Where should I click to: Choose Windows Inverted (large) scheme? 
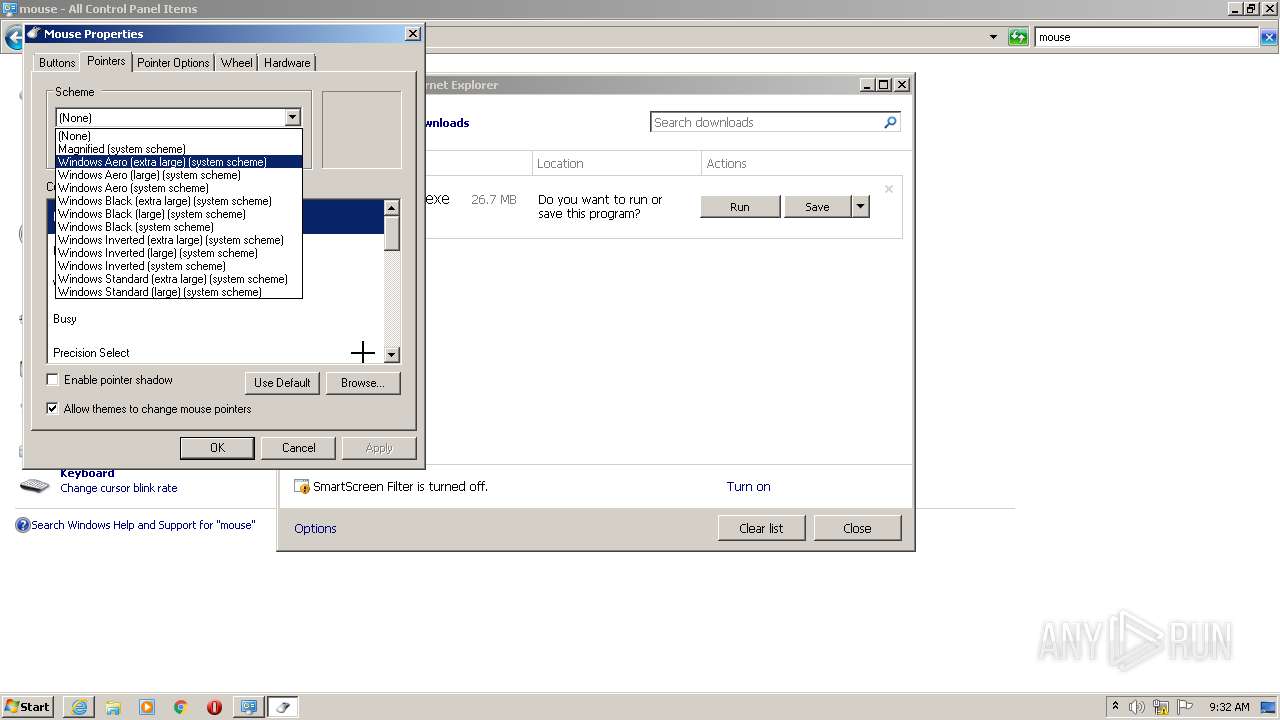178,253
